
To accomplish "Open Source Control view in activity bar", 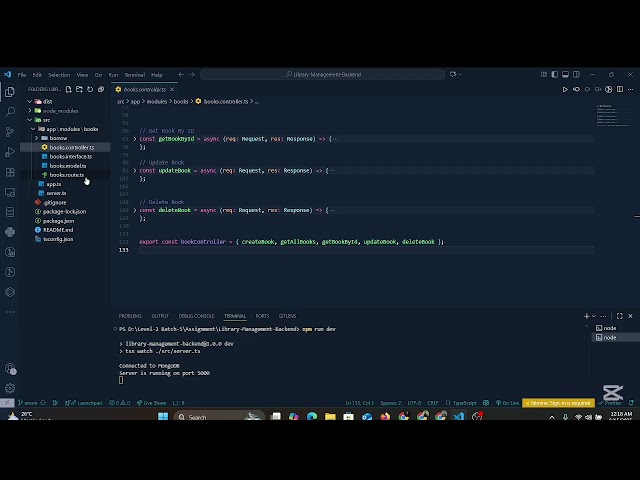I will 10,132.
